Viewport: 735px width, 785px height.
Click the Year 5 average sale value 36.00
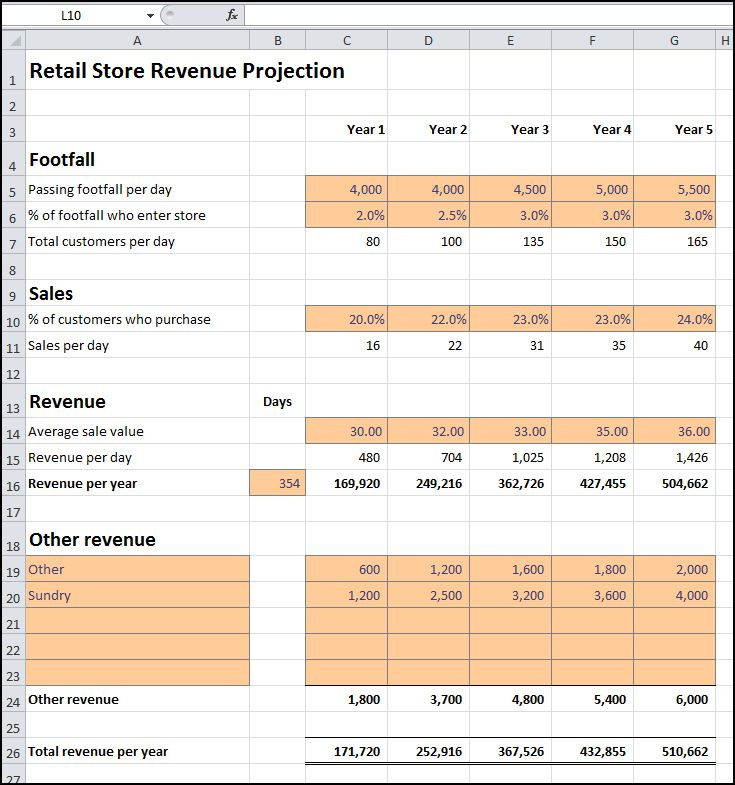[674, 431]
